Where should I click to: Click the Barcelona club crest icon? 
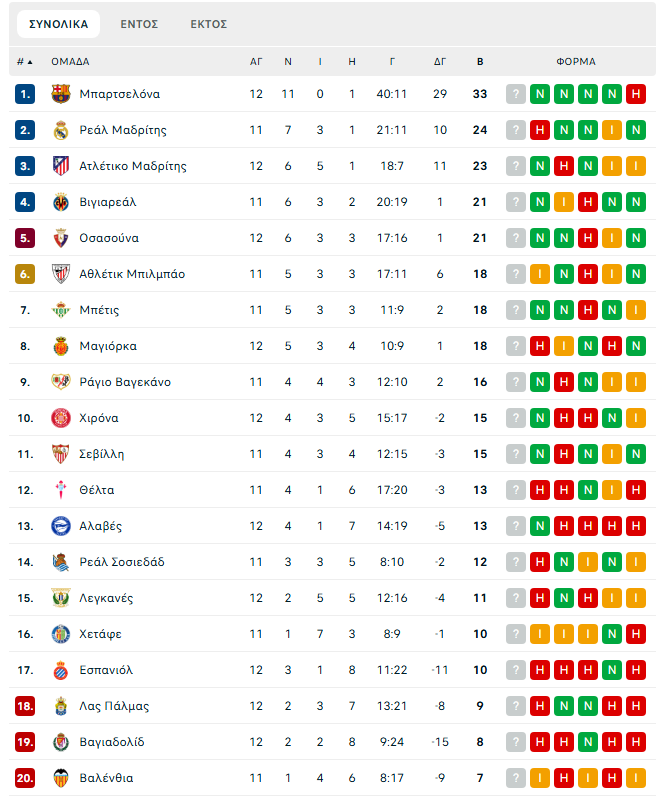tap(61, 94)
